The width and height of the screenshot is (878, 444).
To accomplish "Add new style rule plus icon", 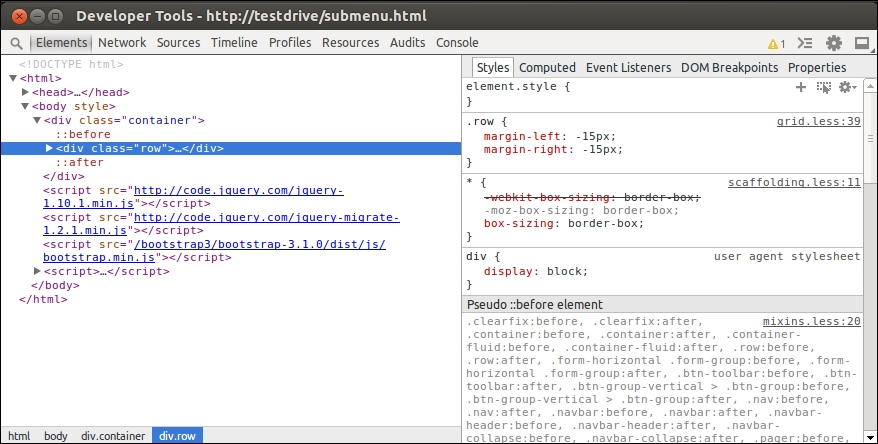I will (x=801, y=87).
